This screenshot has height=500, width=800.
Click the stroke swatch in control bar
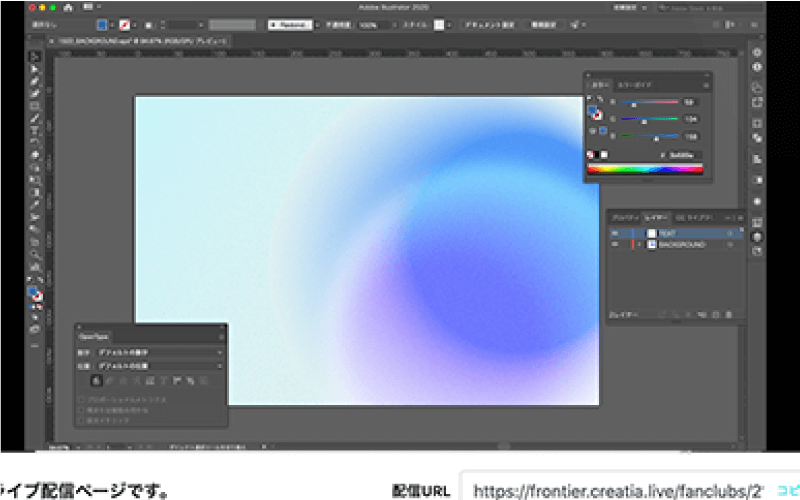(x=124, y=24)
